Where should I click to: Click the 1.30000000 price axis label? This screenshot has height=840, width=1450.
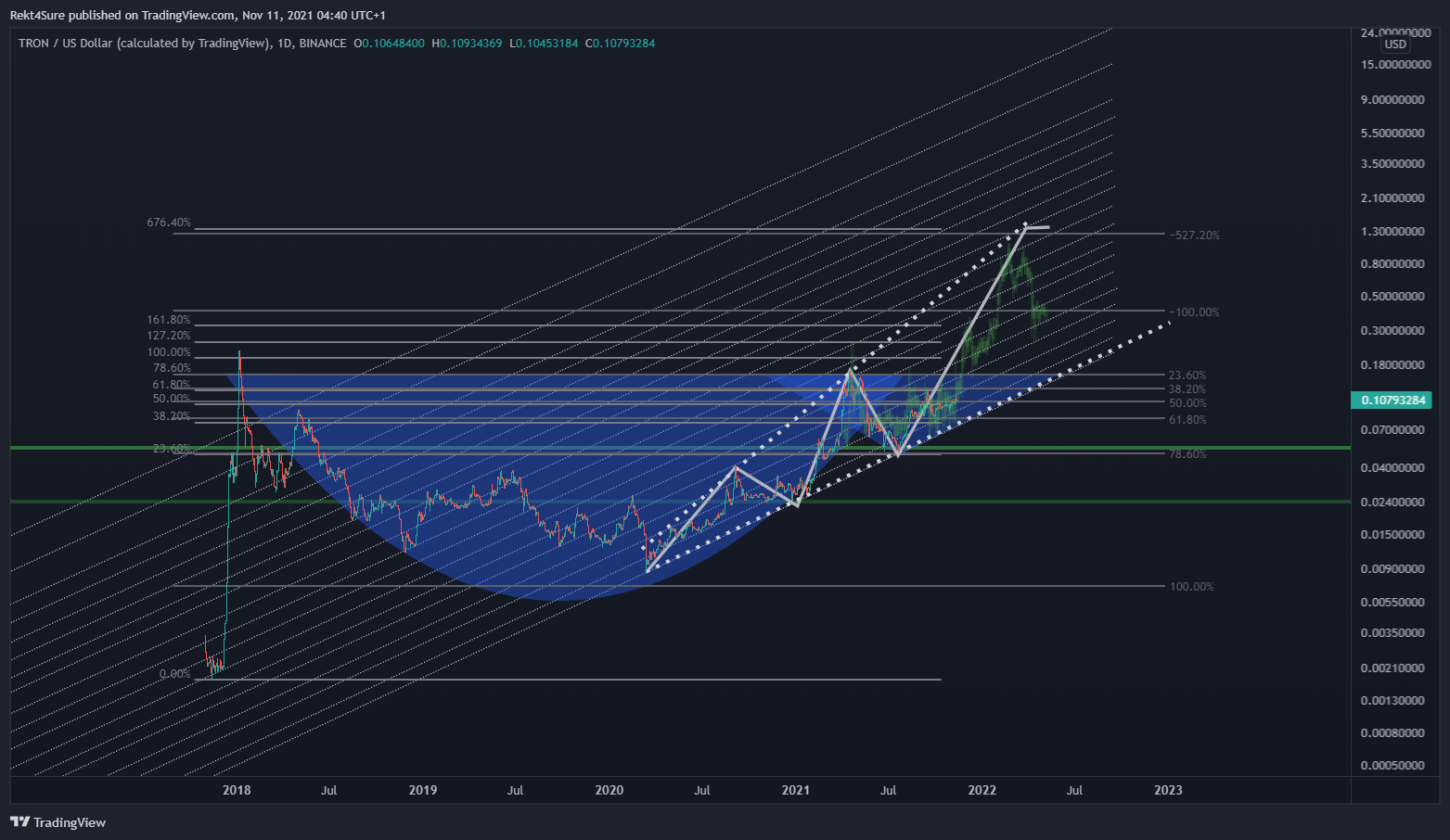[1392, 232]
